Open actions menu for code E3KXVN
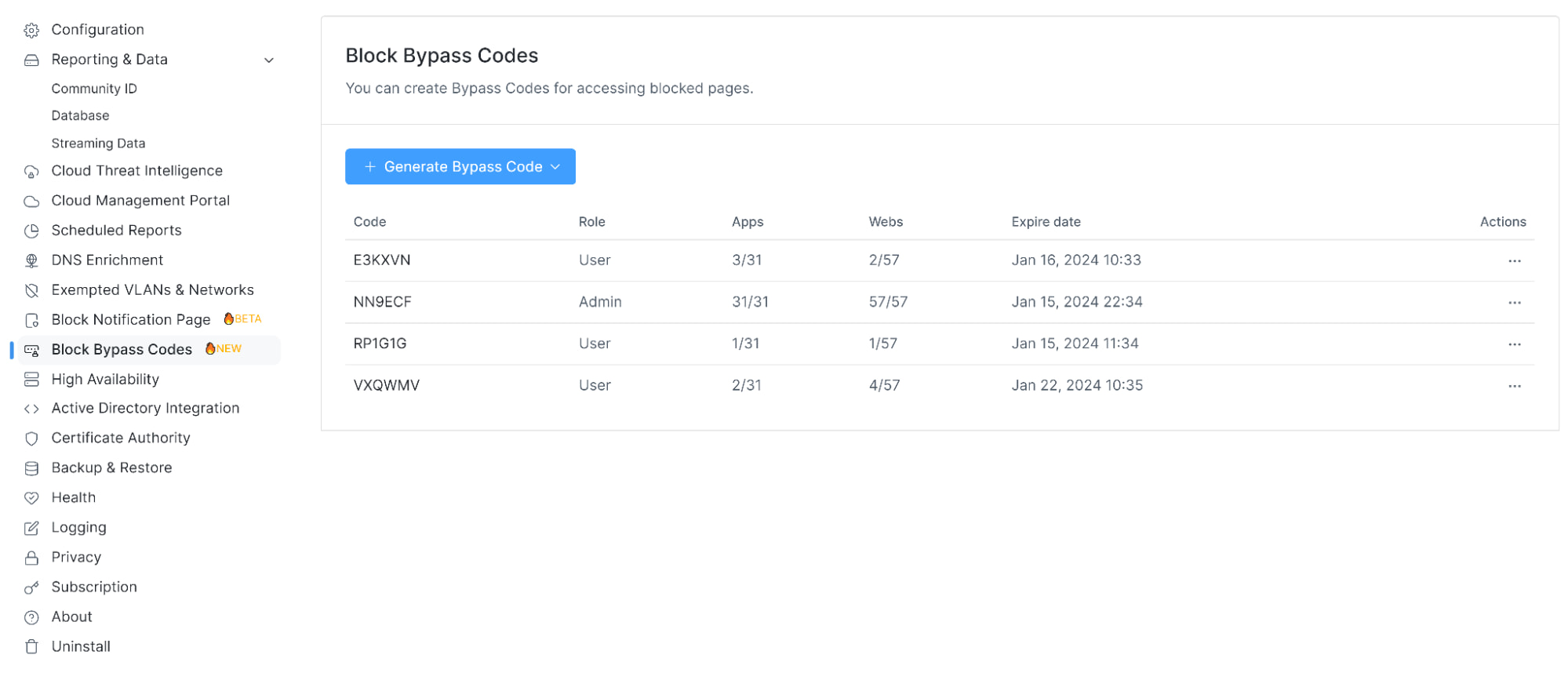This screenshot has width=1568, height=680. click(x=1514, y=261)
